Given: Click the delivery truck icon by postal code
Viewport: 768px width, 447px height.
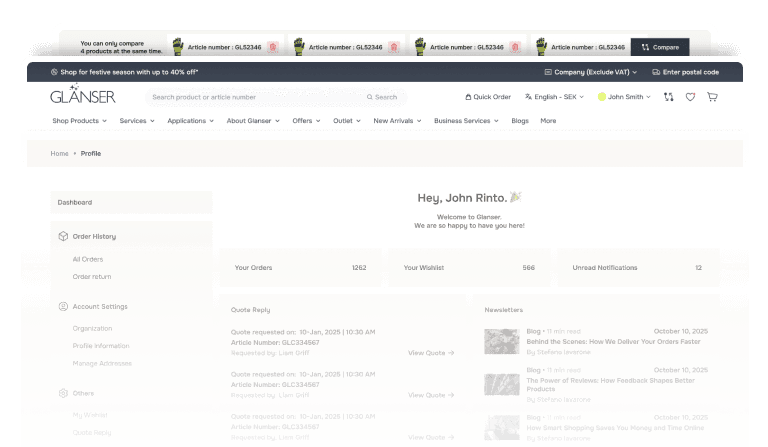Looking at the screenshot, I should 656,72.
